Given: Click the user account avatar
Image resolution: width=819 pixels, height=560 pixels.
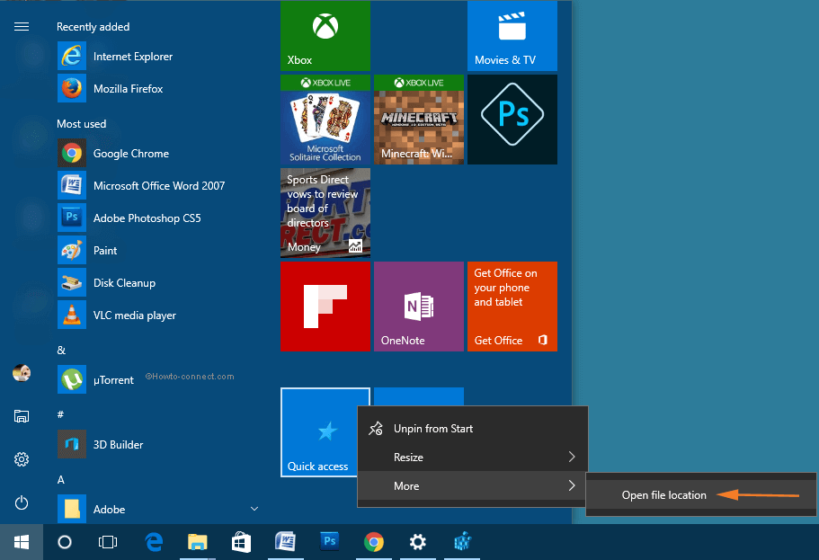Looking at the screenshot, I should pyautogui.click(x=21, y=373).
